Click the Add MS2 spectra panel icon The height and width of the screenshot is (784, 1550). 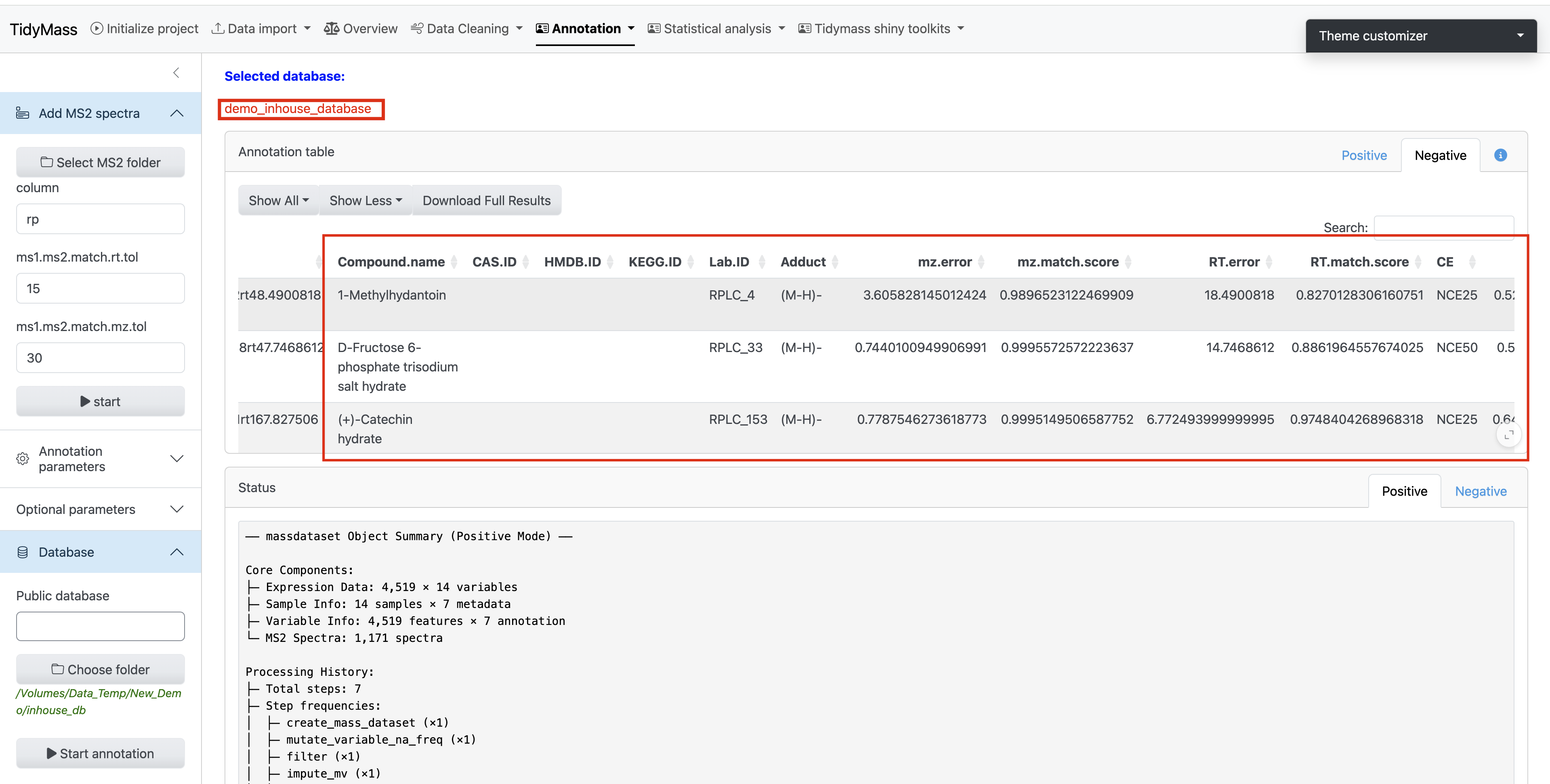(23, 113)
